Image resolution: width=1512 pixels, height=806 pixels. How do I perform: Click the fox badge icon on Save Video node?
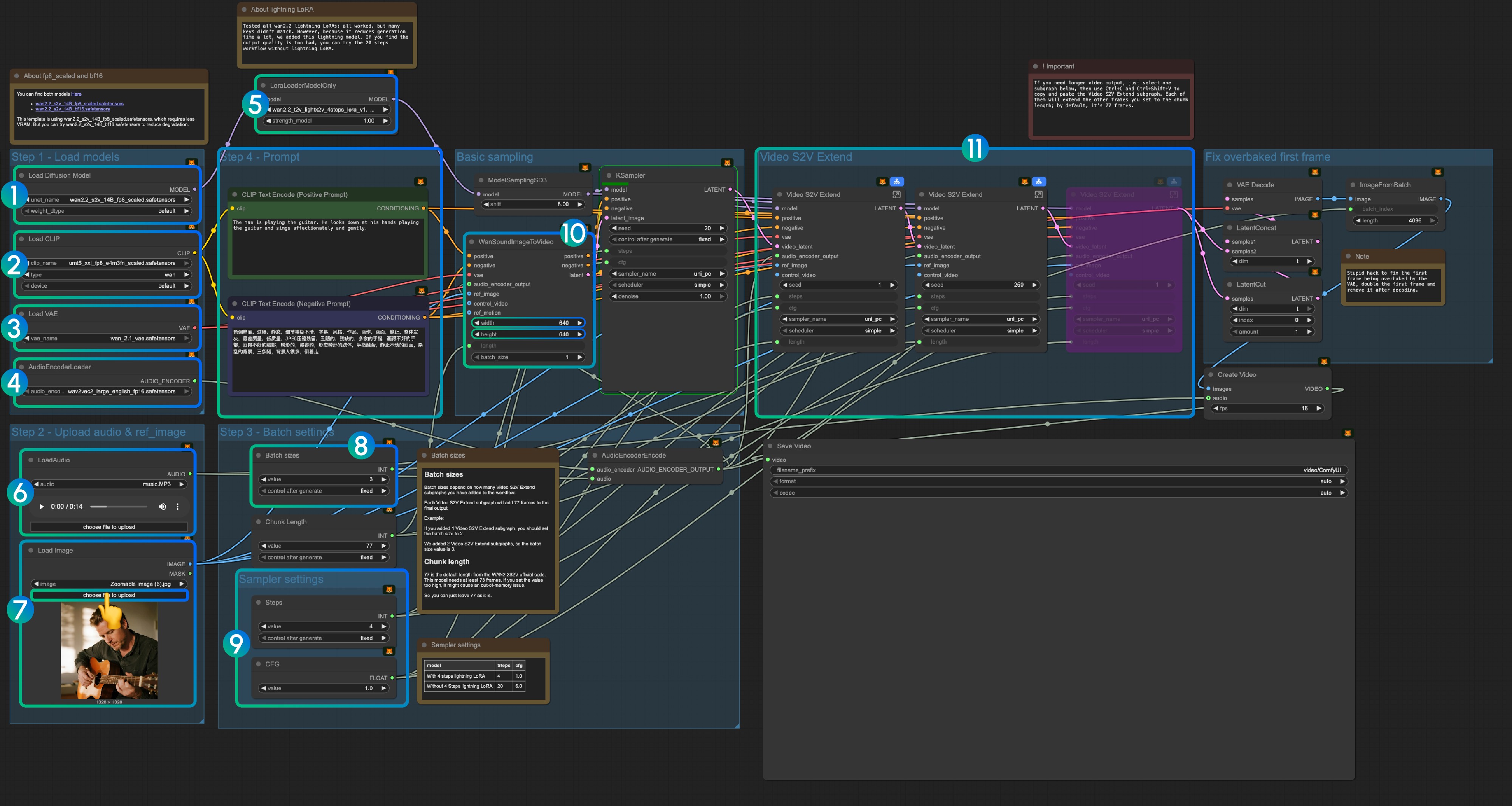pos(1347,433)
